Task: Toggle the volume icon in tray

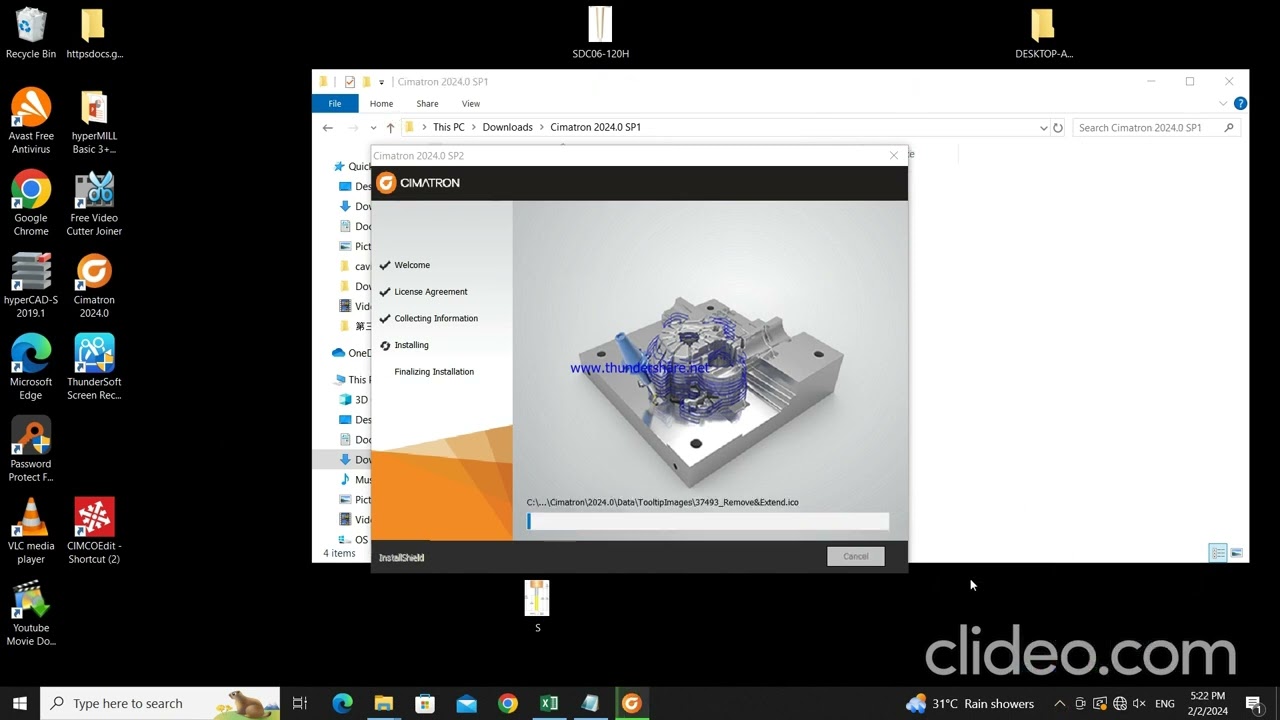Action: [1139, 704]
